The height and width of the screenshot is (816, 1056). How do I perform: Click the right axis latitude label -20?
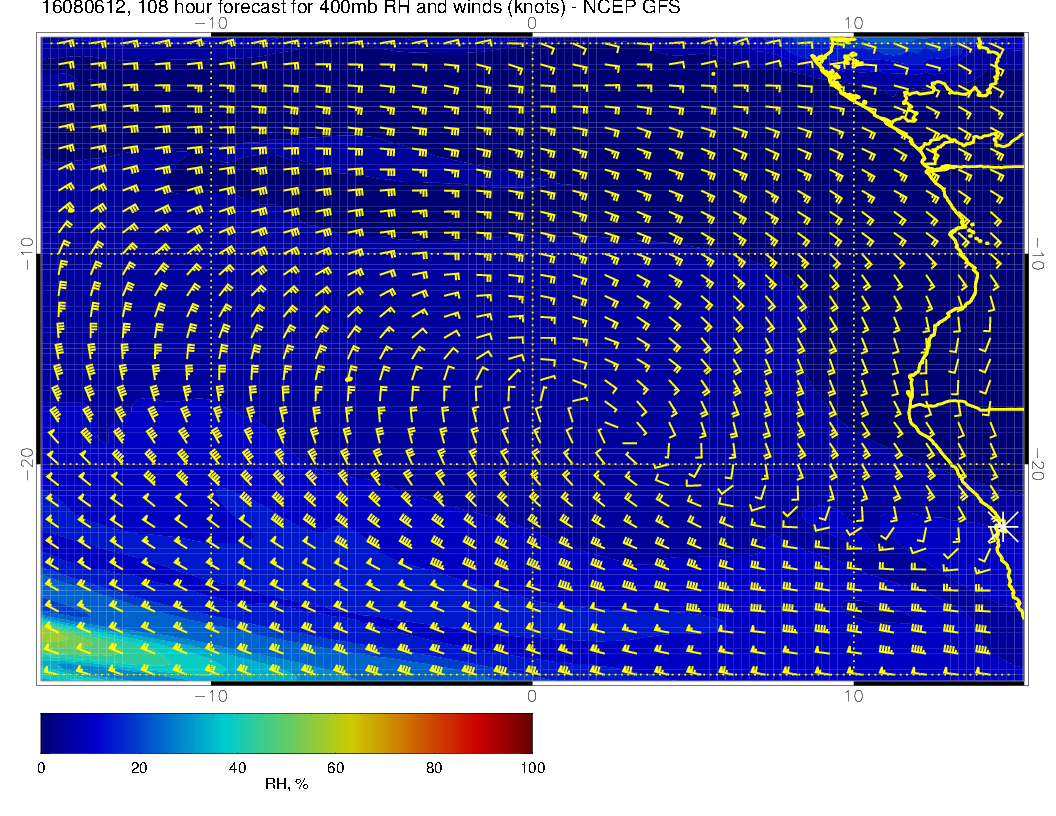click(1037, 464)
